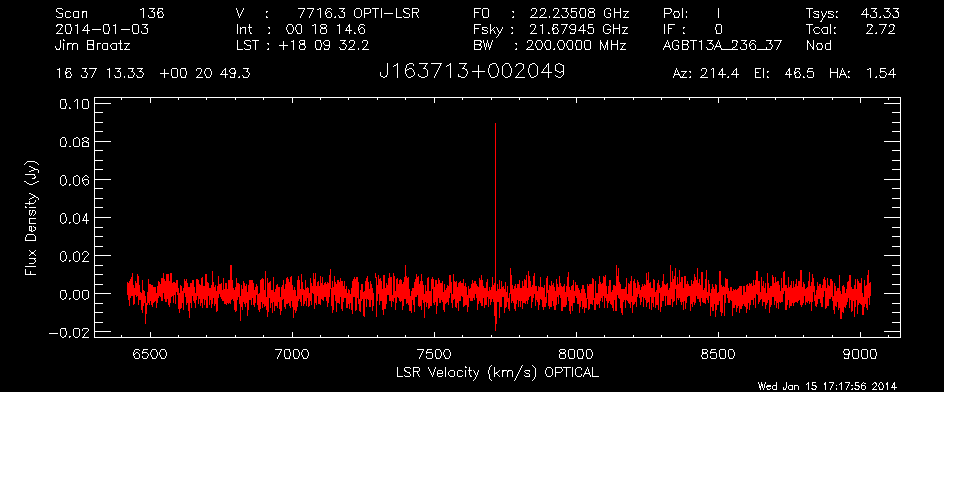Screen dimensions: 962x490
Task: Select y-axis tick label -0.02
Action: [69, 332]
